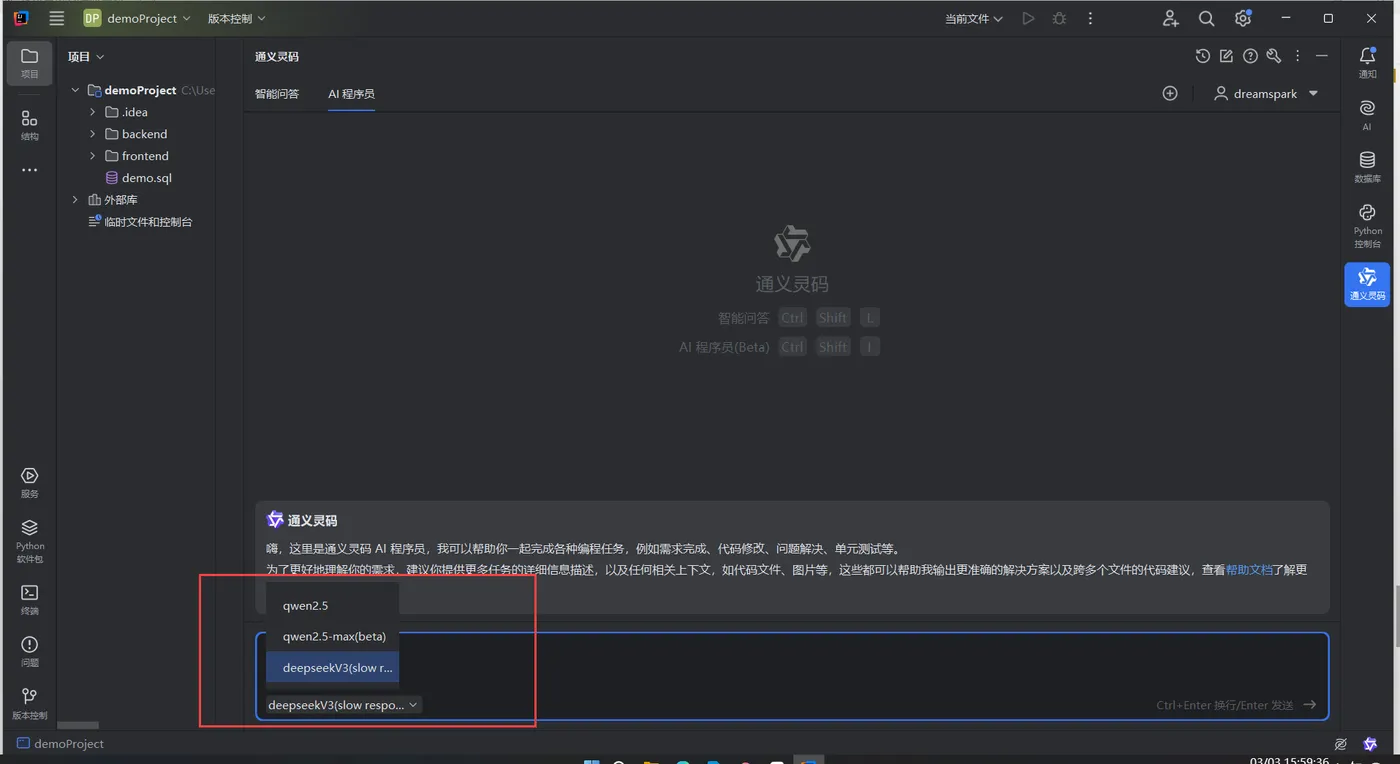The width and height of the screenshot is (1400, 764).
Task: Expand the backend folder
Action: click(93, 134)
